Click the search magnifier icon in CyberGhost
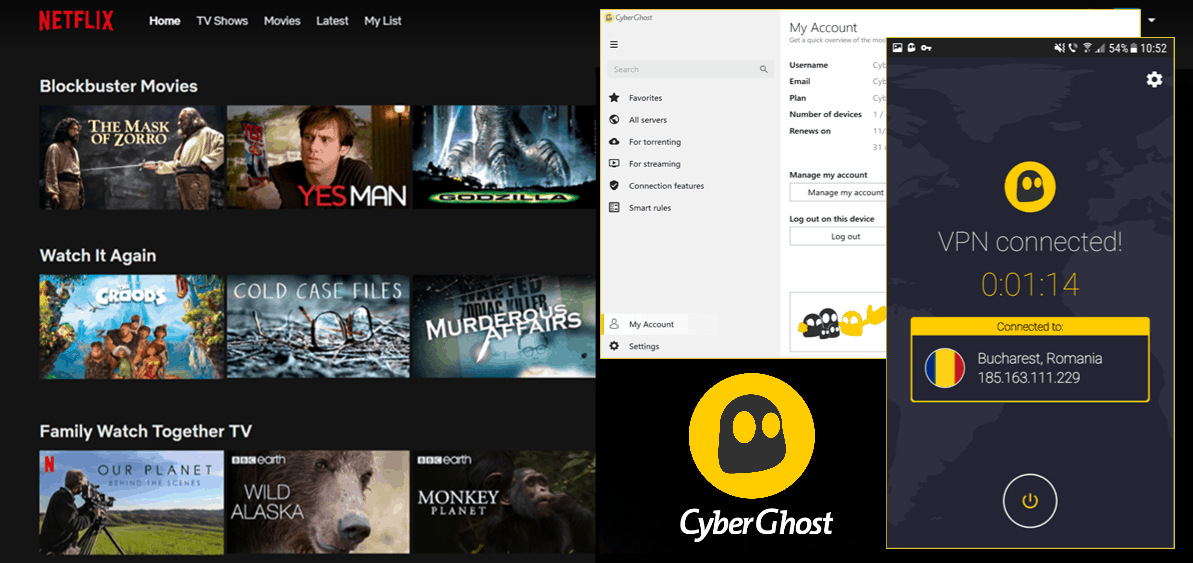 tap(764, 69)
